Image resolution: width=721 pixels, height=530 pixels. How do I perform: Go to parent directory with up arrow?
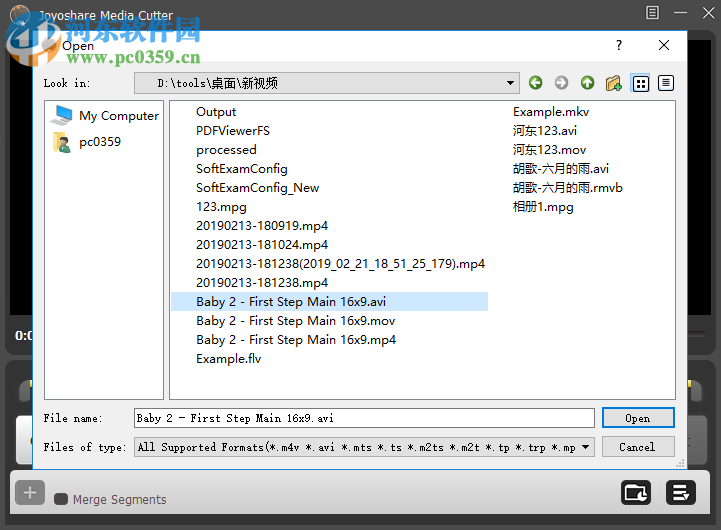(x=587, y=83)
